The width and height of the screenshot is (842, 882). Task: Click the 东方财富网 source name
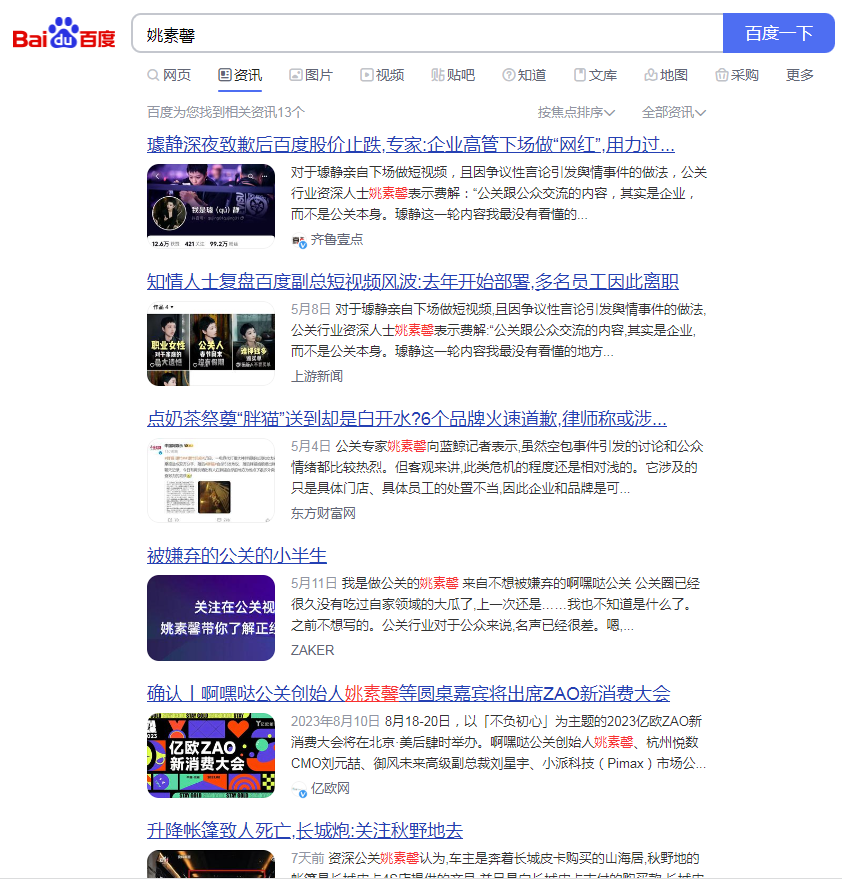click(x=323, y=513)
